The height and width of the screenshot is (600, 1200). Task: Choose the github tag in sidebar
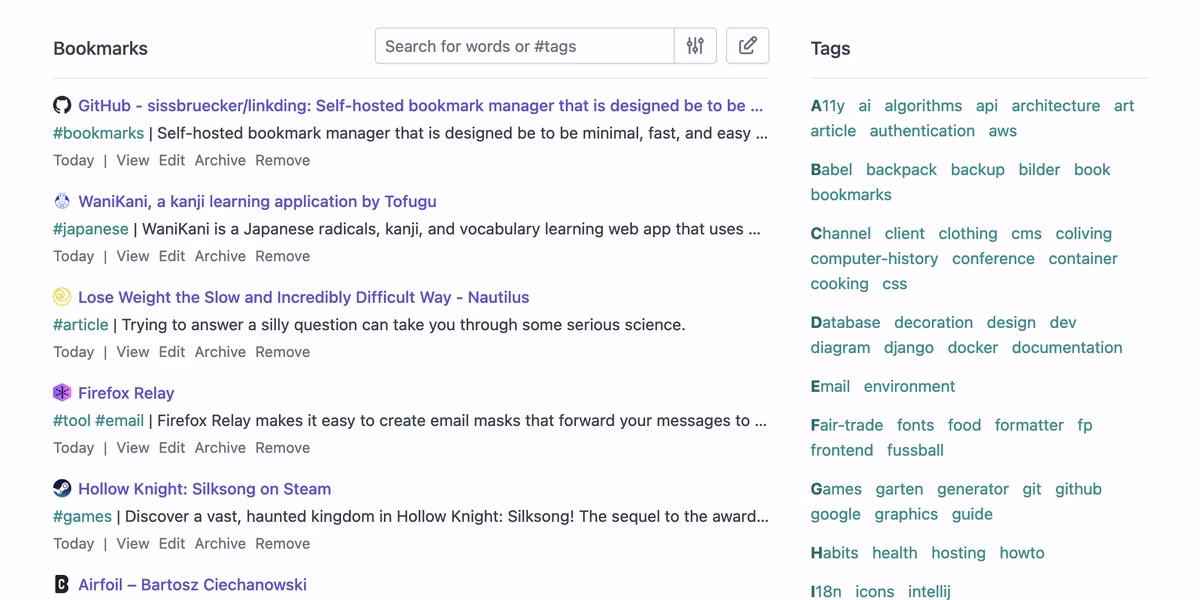click(1078, 490)
